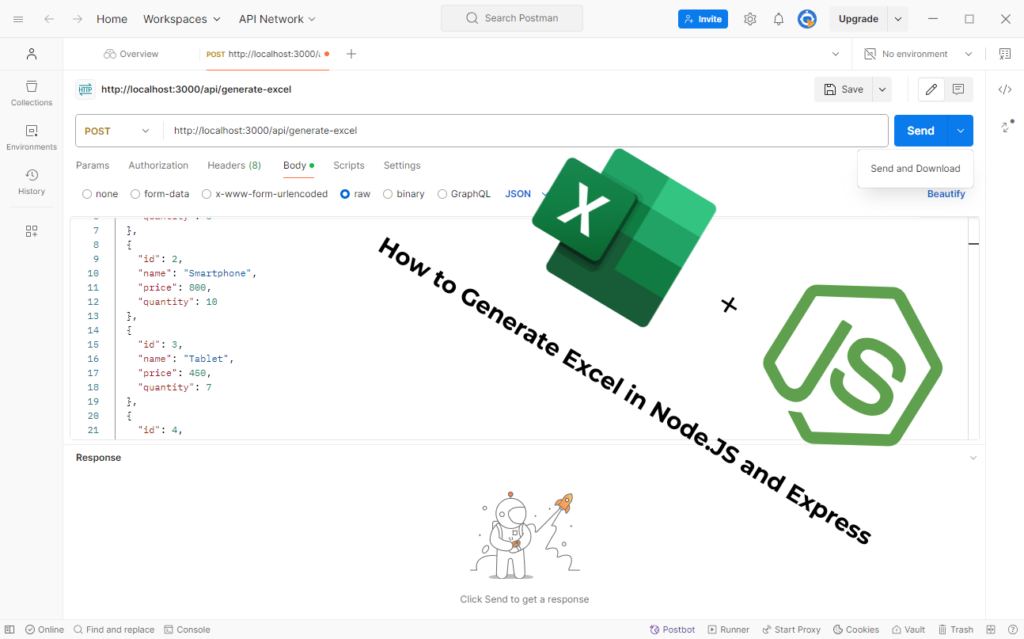Screen dimensions: 1024x639
Task: Open the tabs list chevron
Action: [835, 54]
